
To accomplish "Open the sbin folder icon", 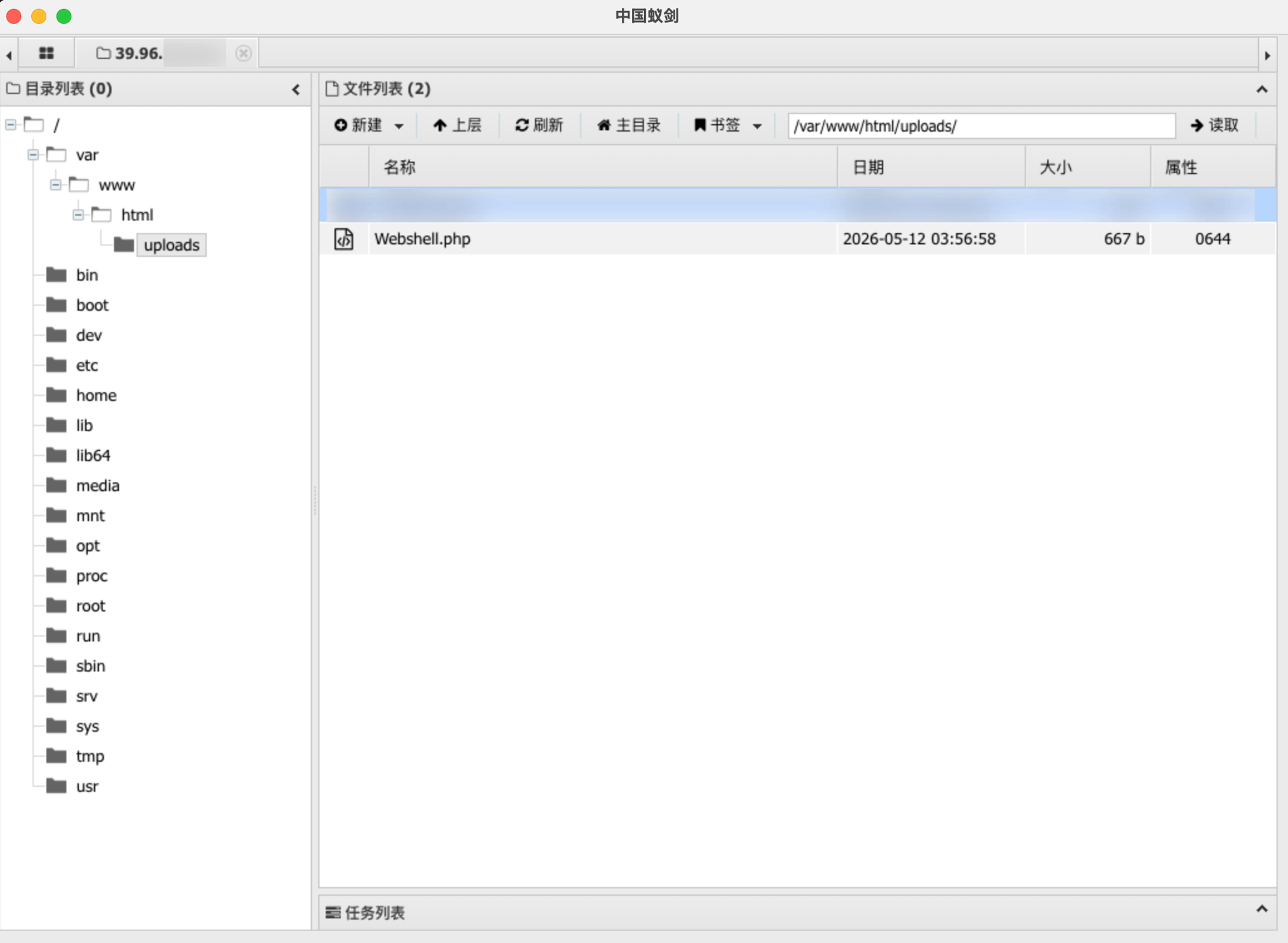I will point(56,666).
